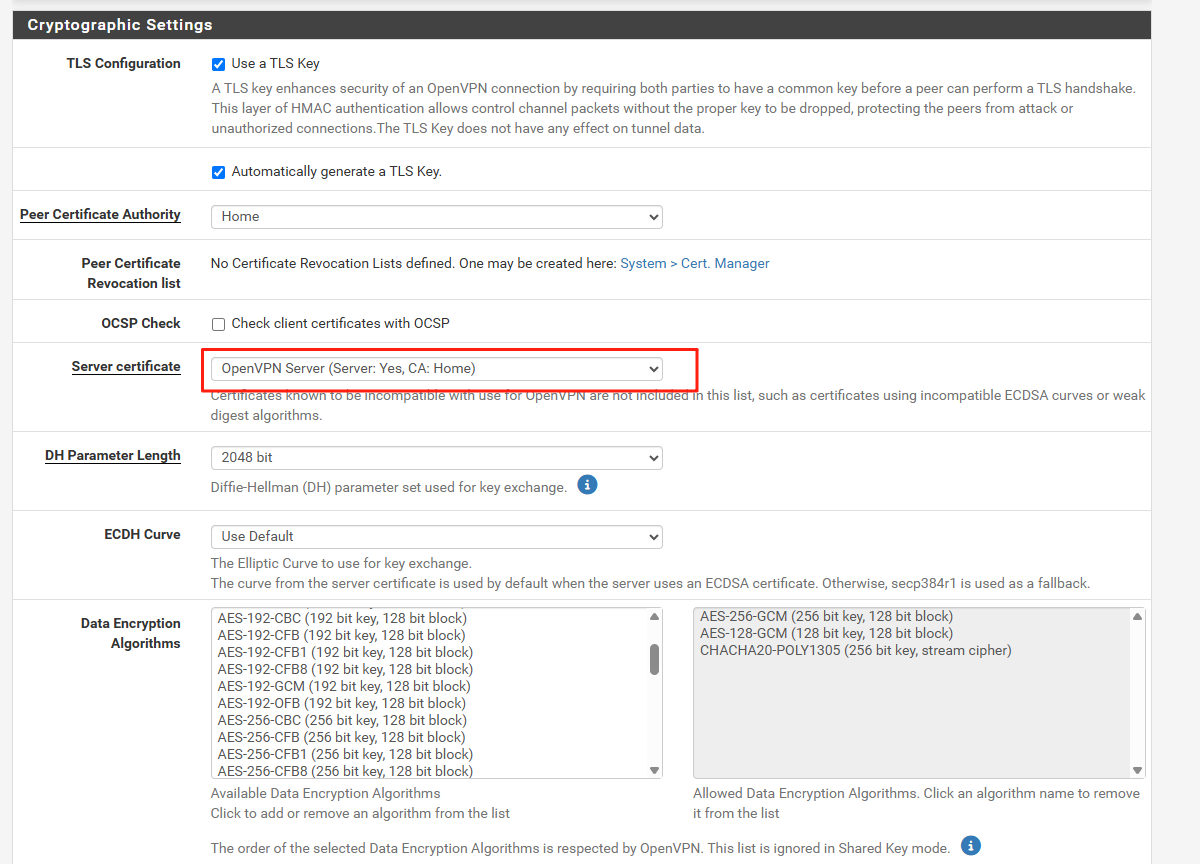This screenshot has height=864, width=1200.
Task: Click the Peer Certificate Authority label
Action: click(x=100, y=215)
